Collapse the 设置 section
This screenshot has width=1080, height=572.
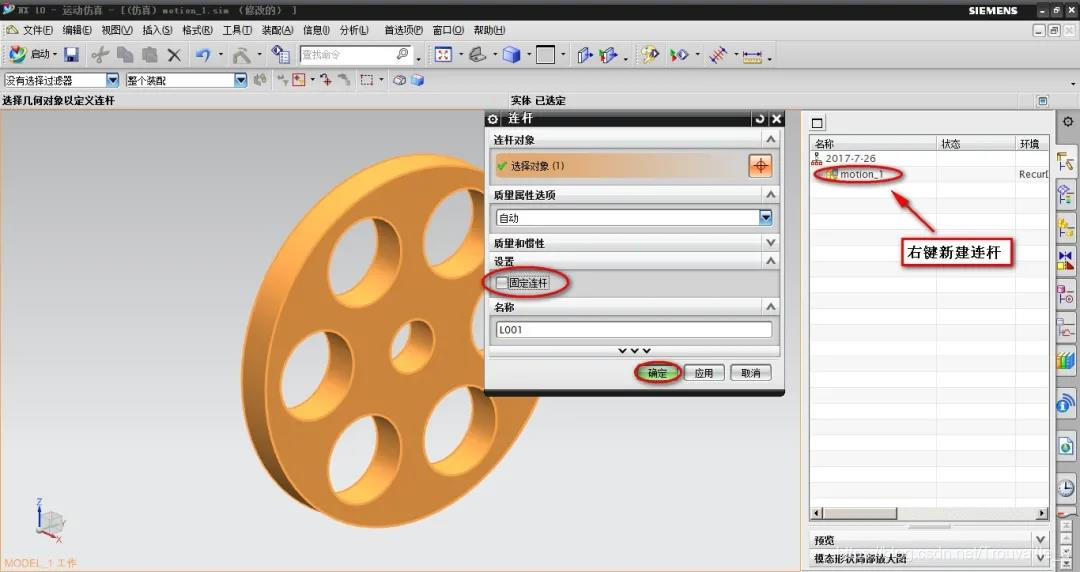coord(771,261)
